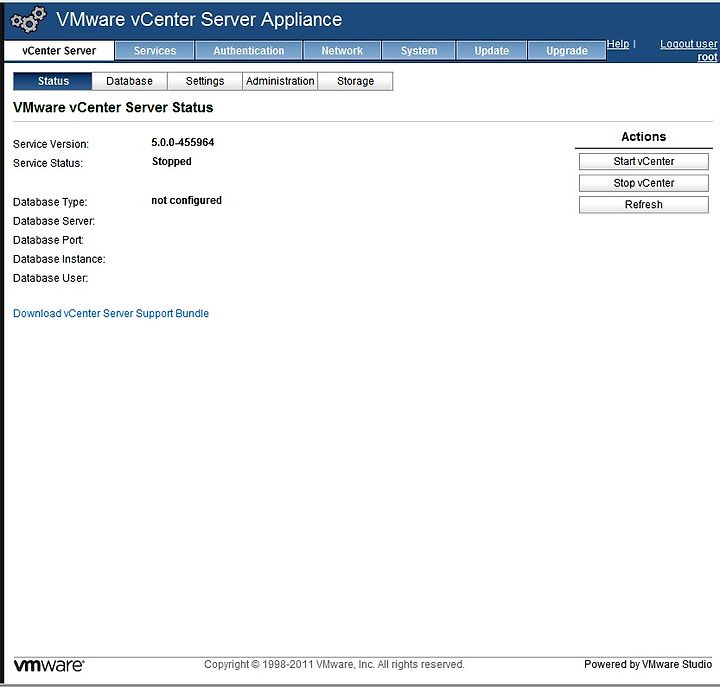This screenshot has height=687, width=720.
Task: Click the Database User label
Action: click(x=51, y=278)
